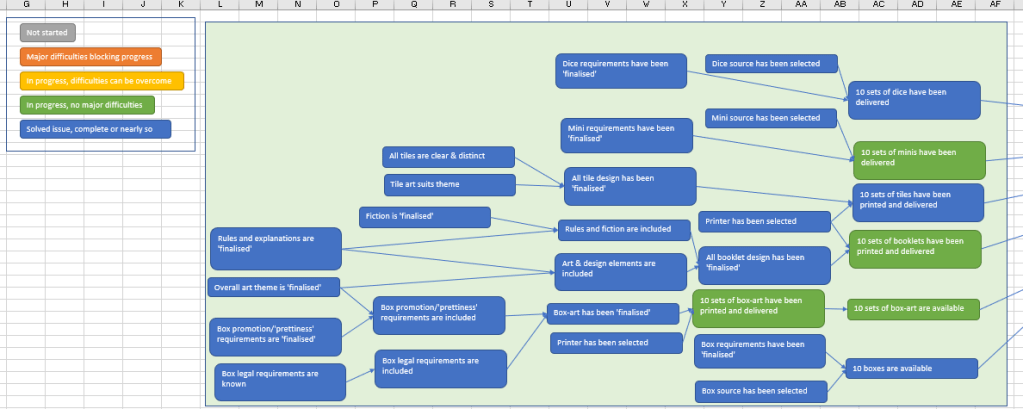Select the blue 'Solved issue, complete or nearly so' legend
The height and width of the screenshot is (409, 1023).
(x=95, y=129)
